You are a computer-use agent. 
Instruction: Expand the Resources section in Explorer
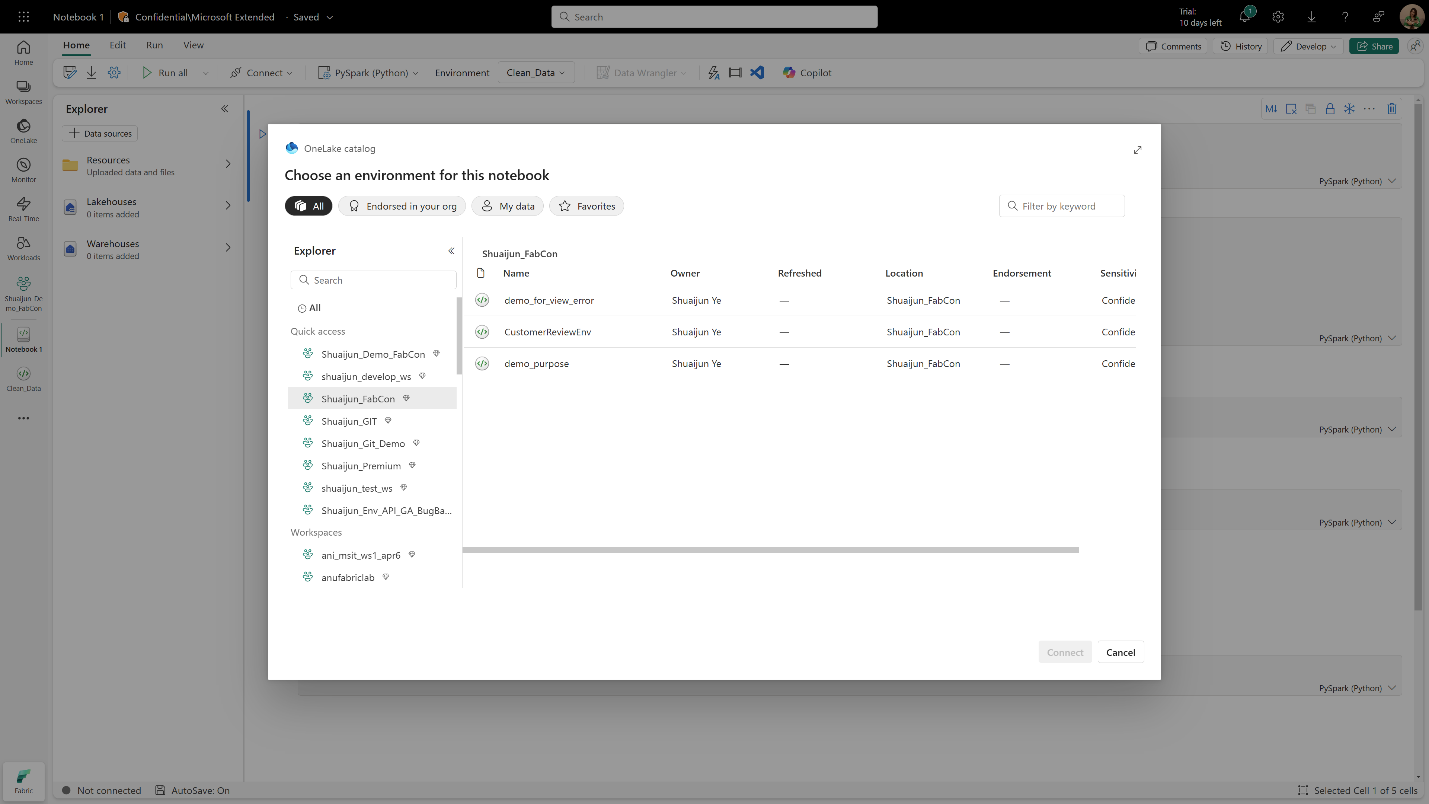click(x=228, y=164)
